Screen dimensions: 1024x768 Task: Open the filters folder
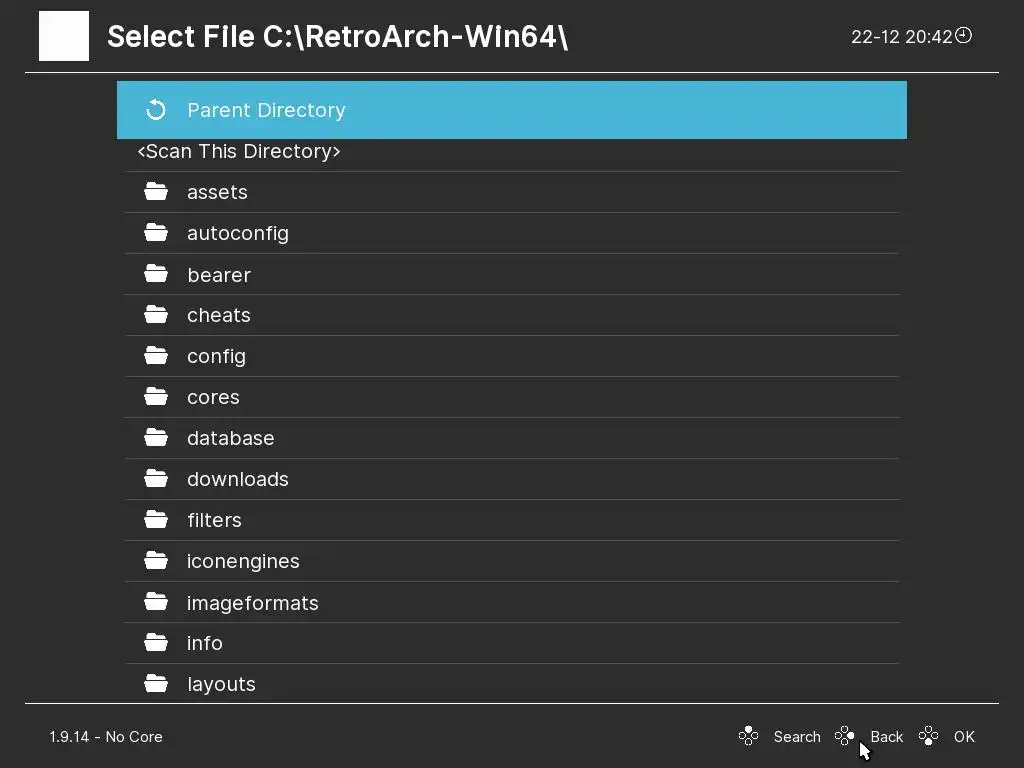coord(512,520)
